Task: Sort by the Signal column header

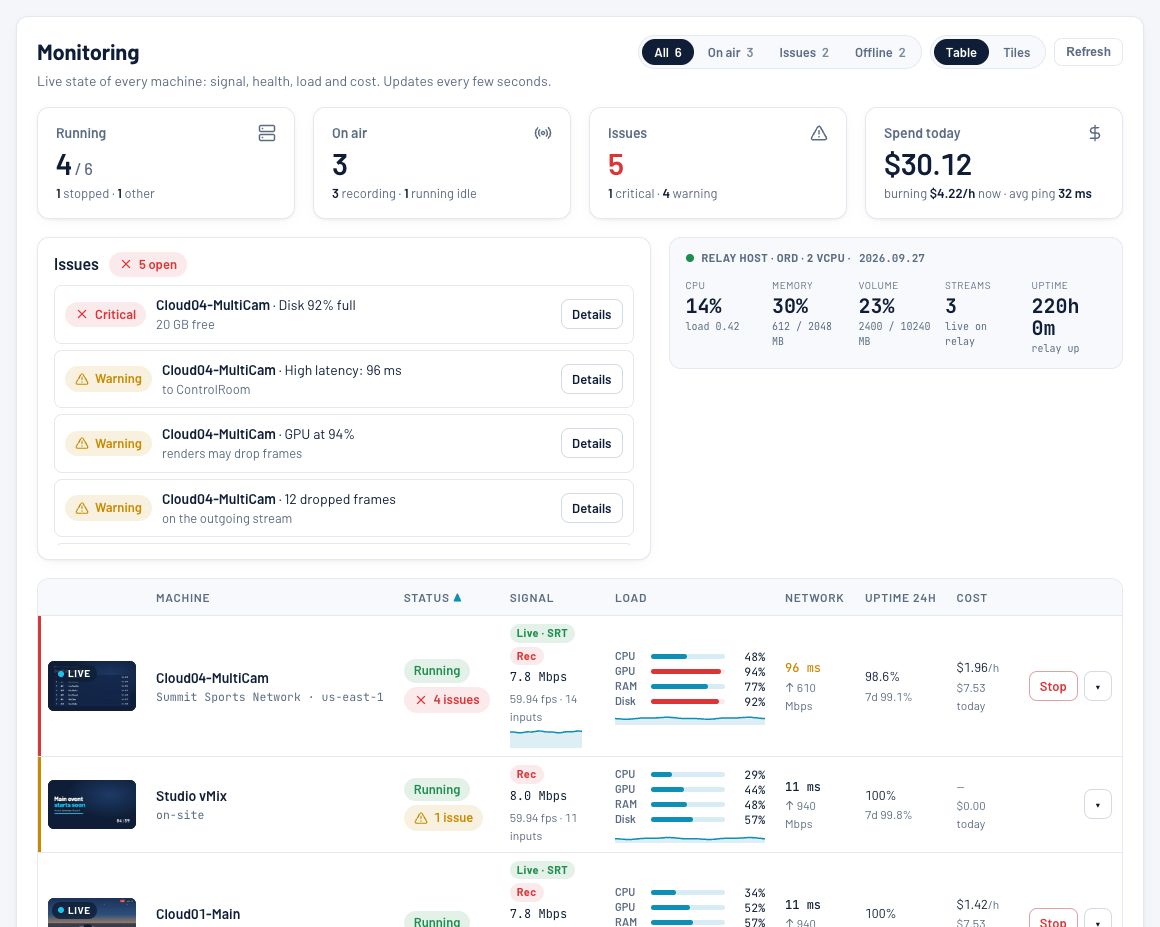Action: click(x=531, y=598)
